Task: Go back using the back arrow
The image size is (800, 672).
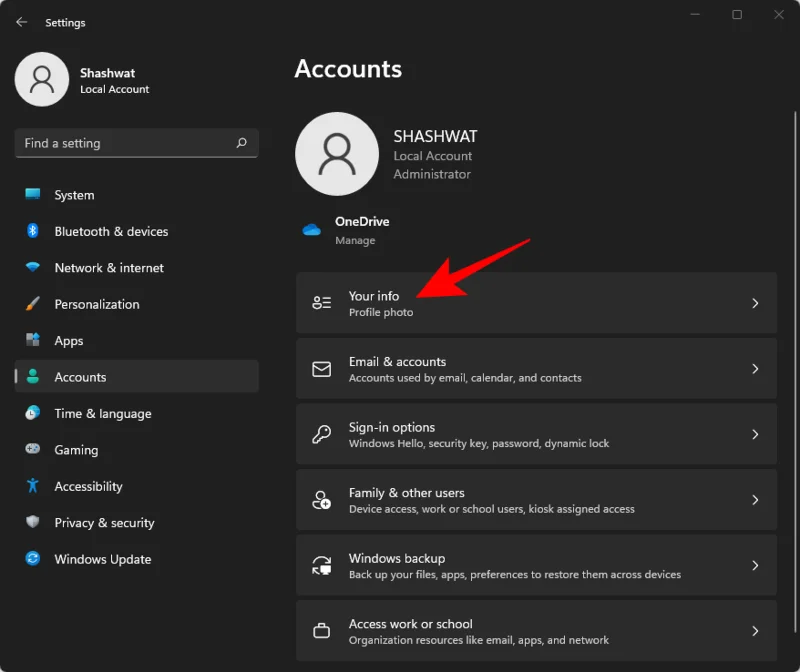Action: click(21, 21)
